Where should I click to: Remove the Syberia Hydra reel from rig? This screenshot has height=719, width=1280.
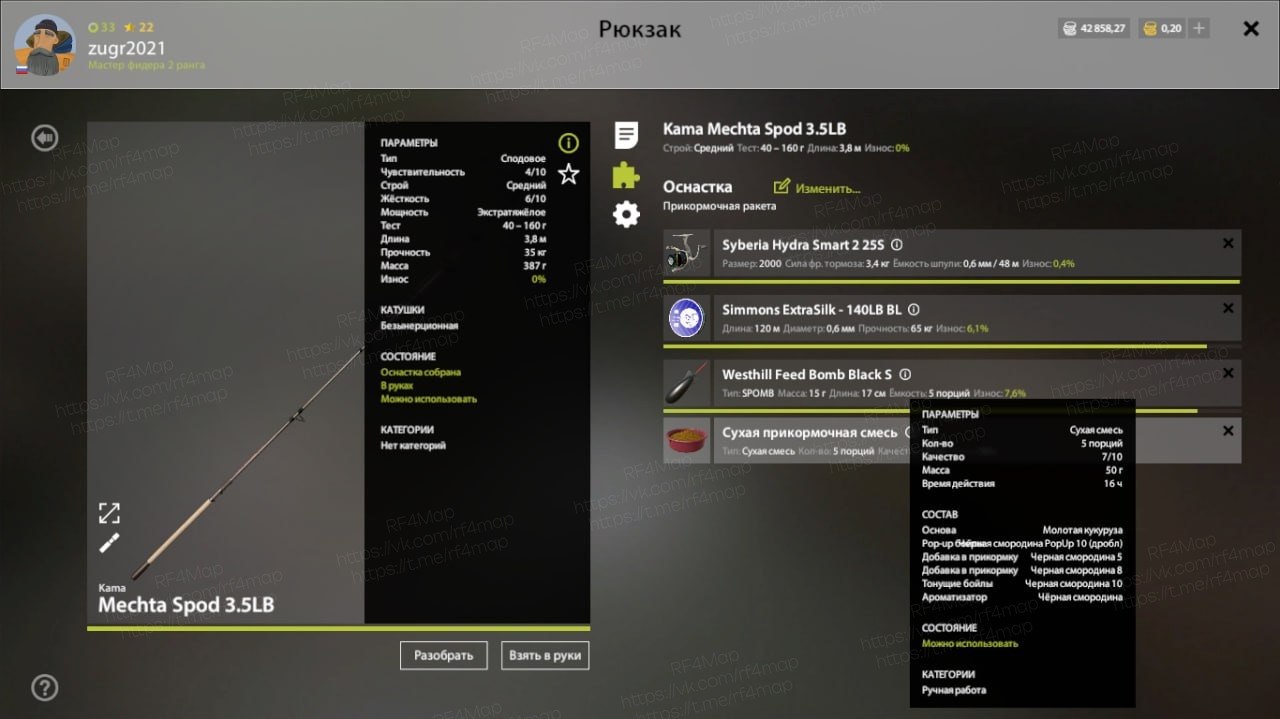(1228, 244)
